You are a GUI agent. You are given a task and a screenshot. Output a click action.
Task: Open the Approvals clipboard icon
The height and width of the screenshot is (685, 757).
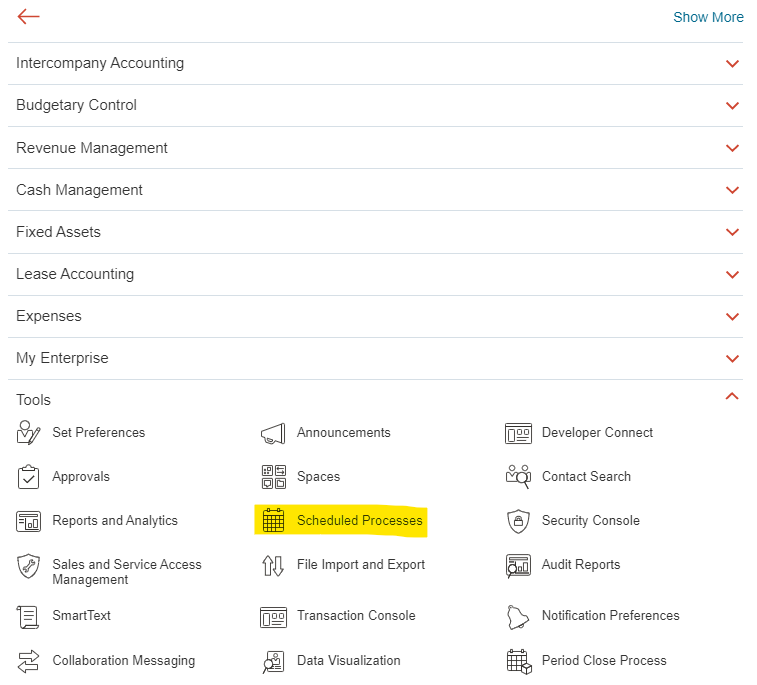(x=29, y=477)
